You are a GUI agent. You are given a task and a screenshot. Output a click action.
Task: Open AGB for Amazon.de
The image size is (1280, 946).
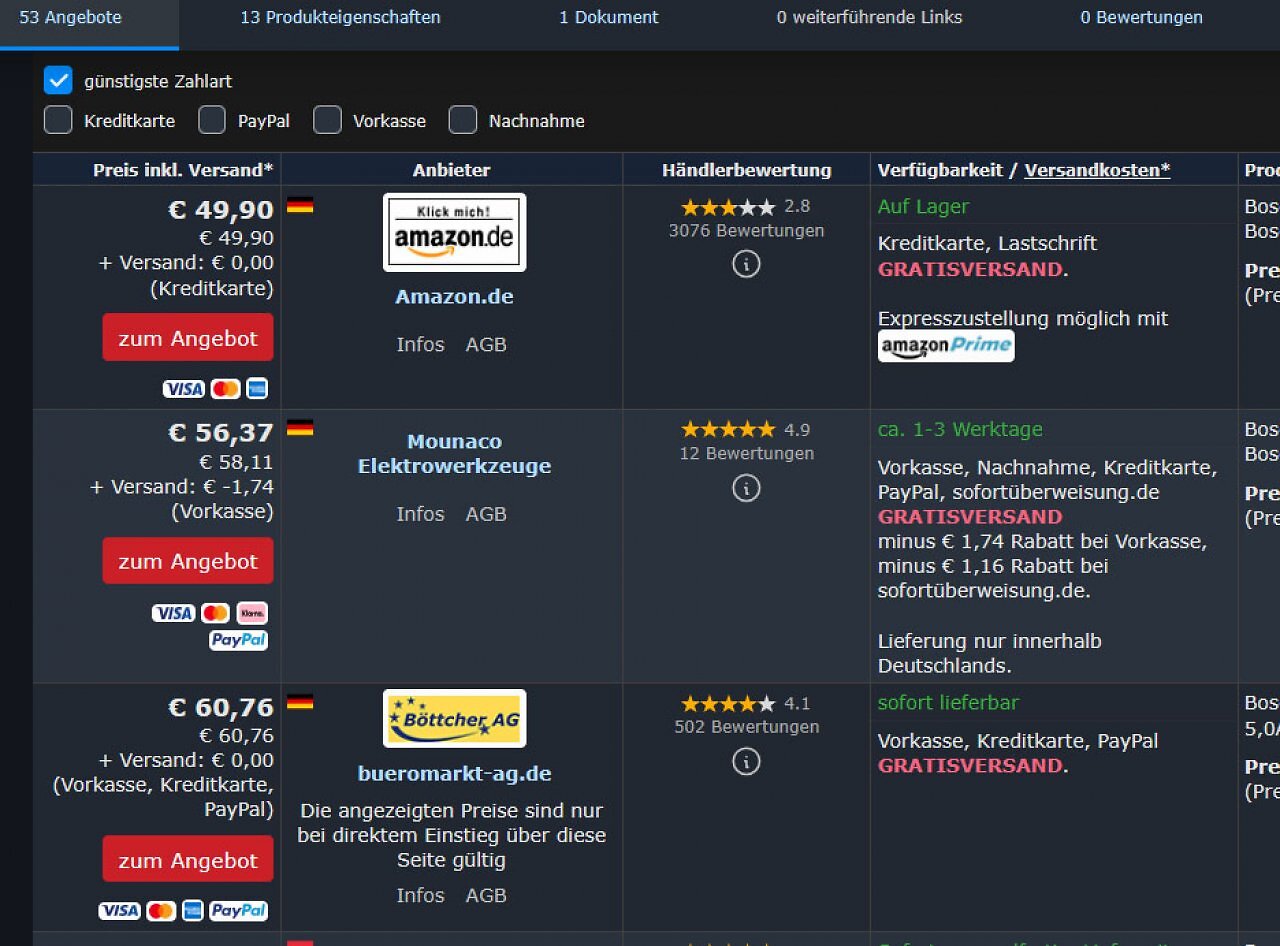(x=486, y=344)
